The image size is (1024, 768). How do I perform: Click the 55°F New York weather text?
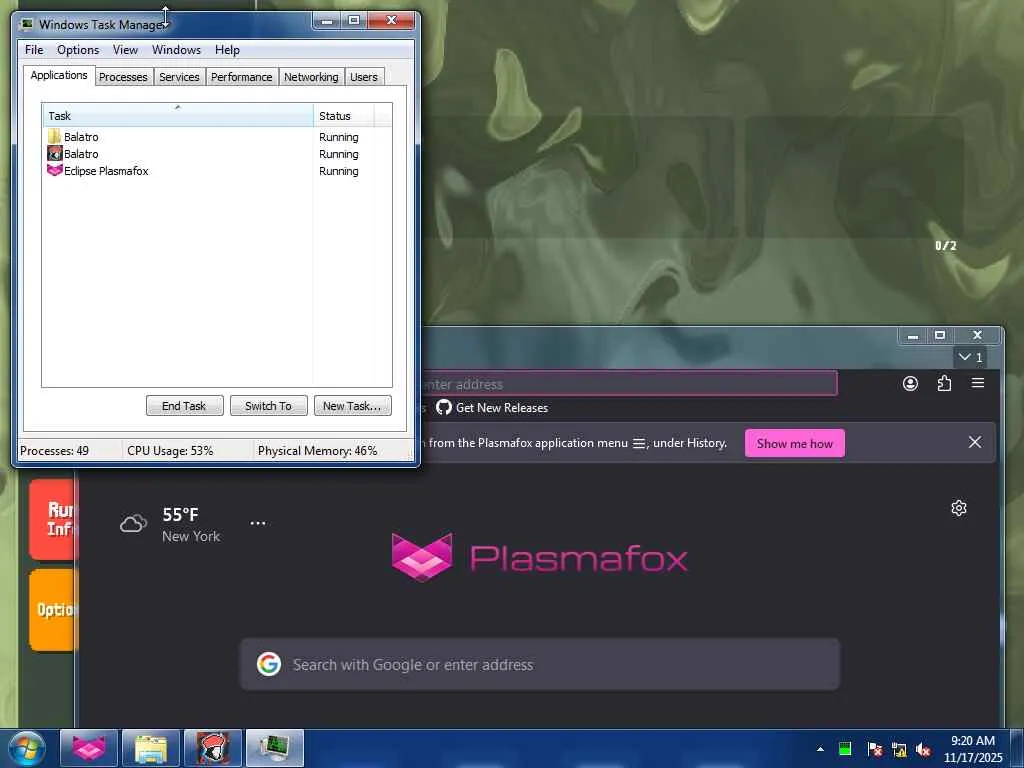[191, 524]
